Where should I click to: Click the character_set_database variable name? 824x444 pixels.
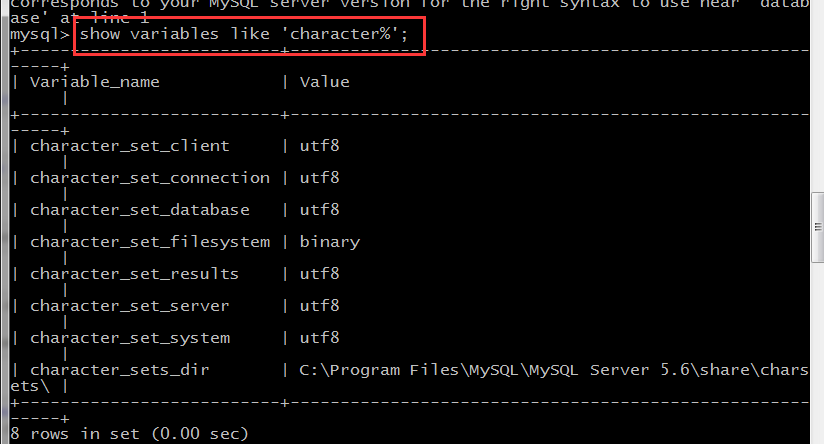(140, 210)
